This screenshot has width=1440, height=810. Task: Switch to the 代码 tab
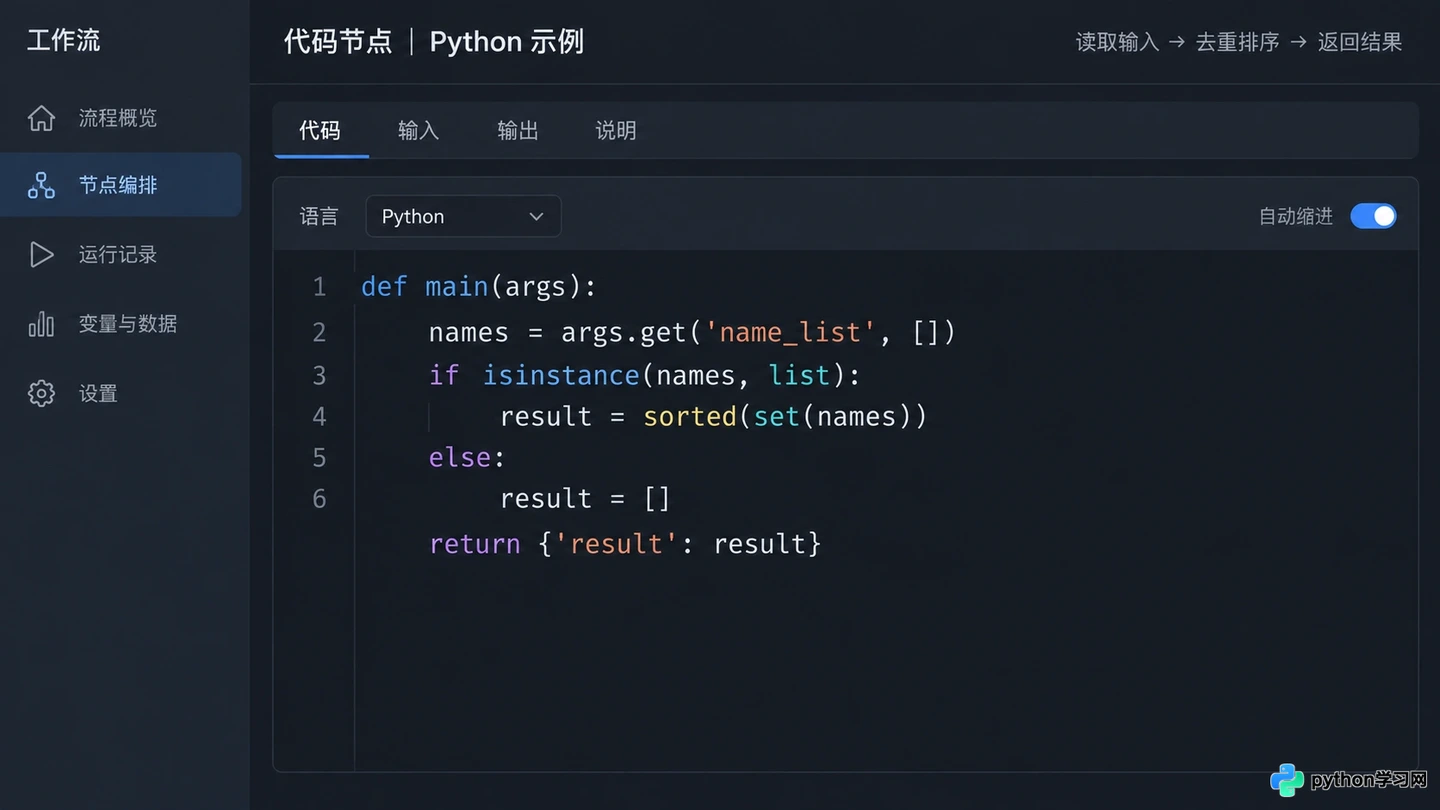pos(320,130)
